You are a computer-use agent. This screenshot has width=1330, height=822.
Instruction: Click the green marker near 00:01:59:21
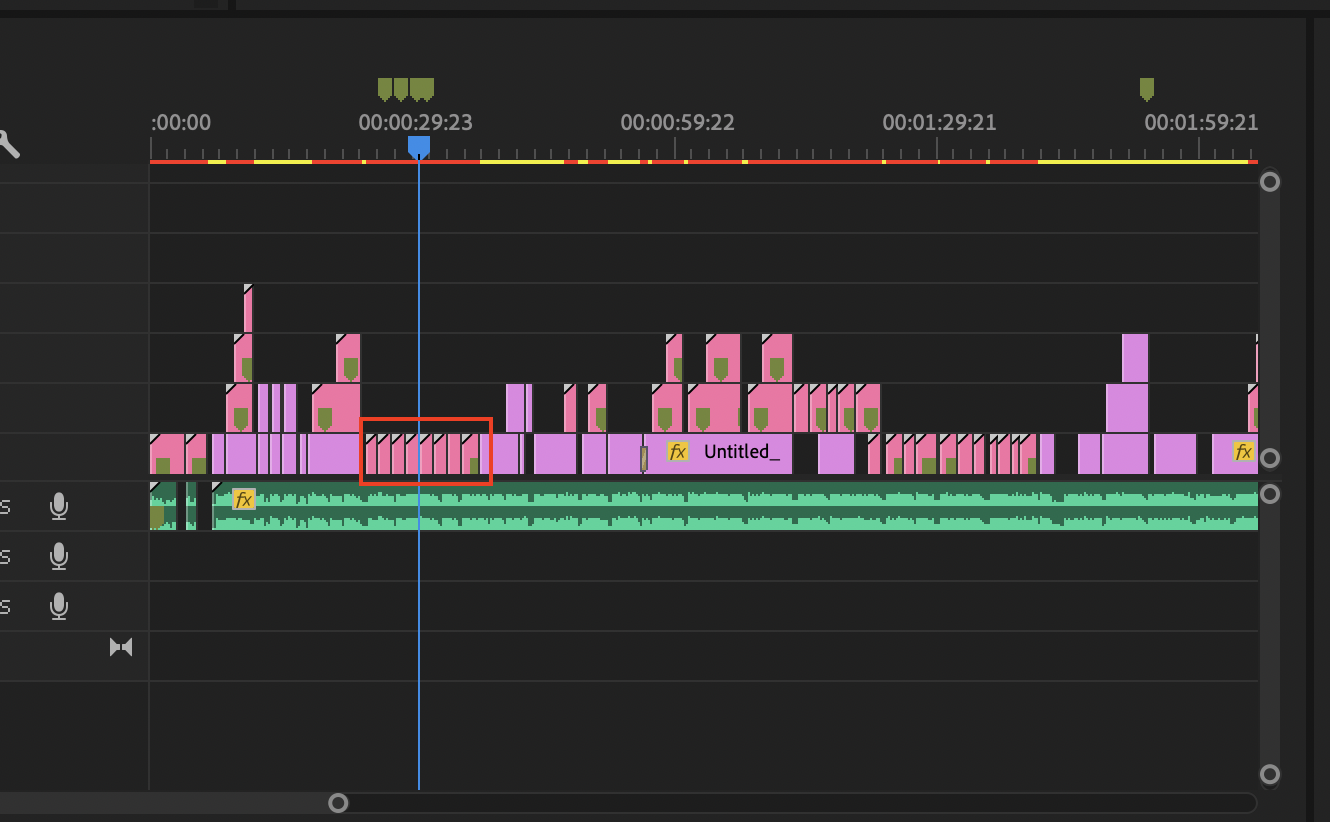[x=1146, y=88]
